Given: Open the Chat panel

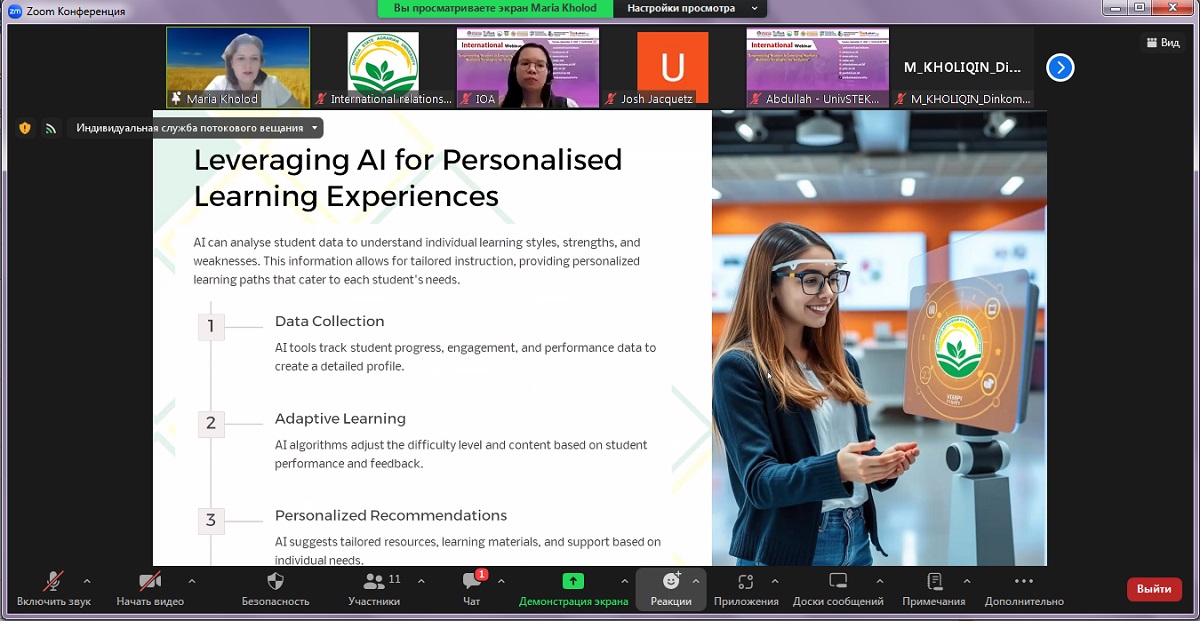Looking at the screenshot, I should (471, 582).
